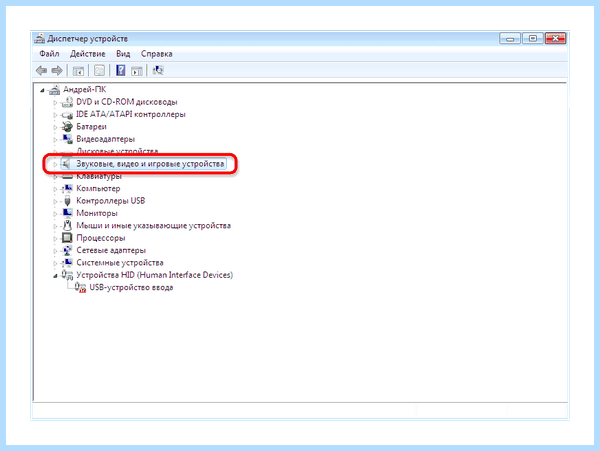Screen dimensions: 600x451
Task: Minimize the Диспетчер устройств window
Action: coord(510,38)
